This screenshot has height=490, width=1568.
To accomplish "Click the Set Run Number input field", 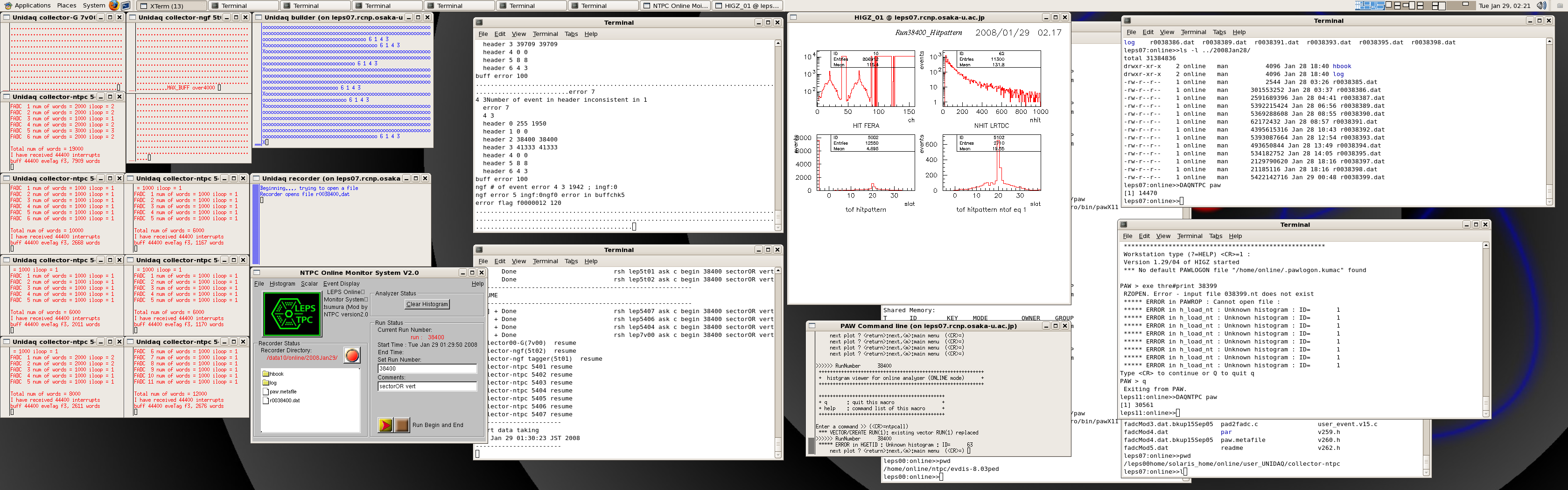I will 427,368.
